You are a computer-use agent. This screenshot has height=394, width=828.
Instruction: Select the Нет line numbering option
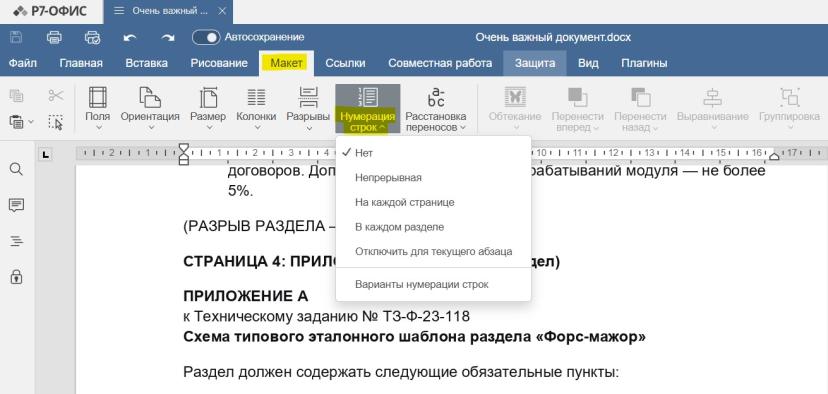tap(433, 153)
